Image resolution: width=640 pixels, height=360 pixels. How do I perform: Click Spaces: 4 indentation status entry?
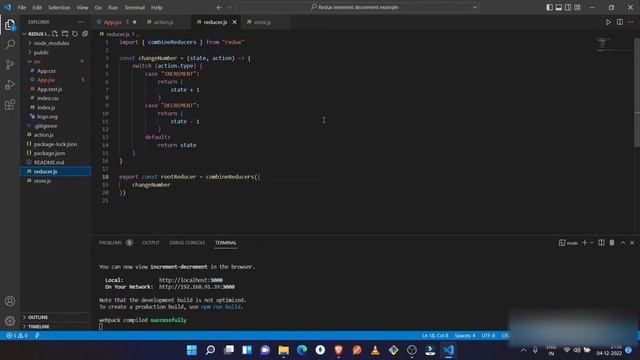coord(464,336)
